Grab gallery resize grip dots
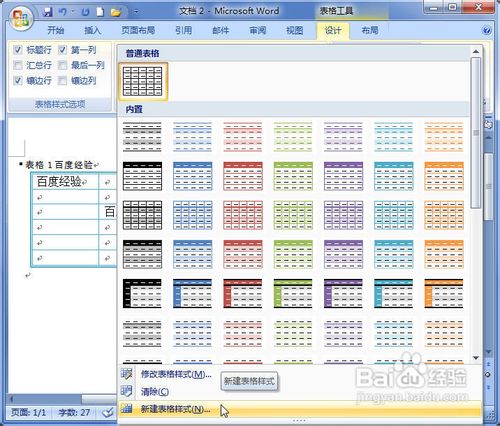This screenshot has height=426, width=500. point(299,420)
